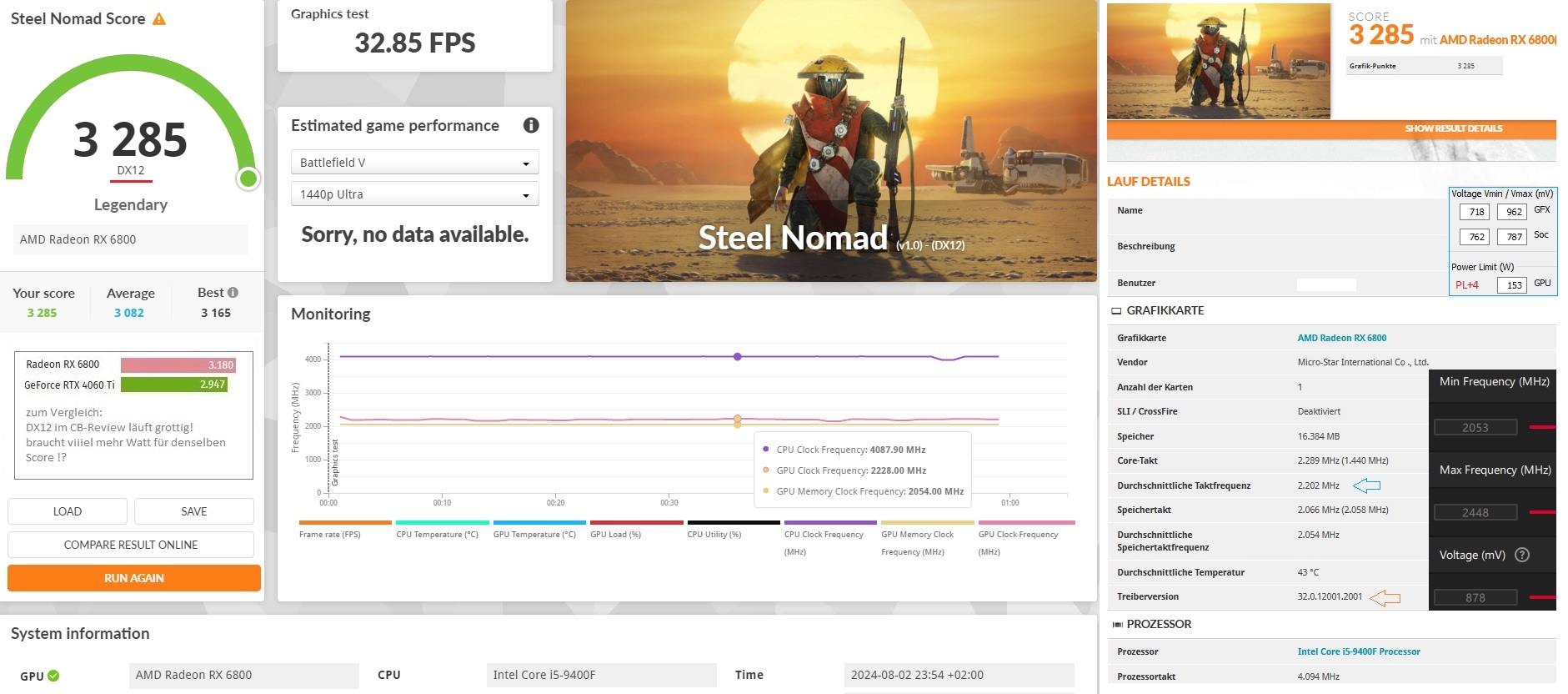Click the GFX Vmax field showing 962
This screenshot has width=1568, height=694.
coord(1512,212)
